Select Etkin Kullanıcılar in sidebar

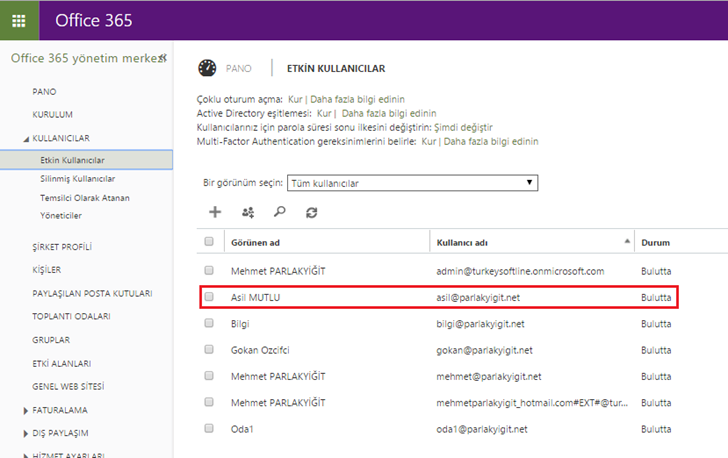pyautogui.click(x=86, y=160)
